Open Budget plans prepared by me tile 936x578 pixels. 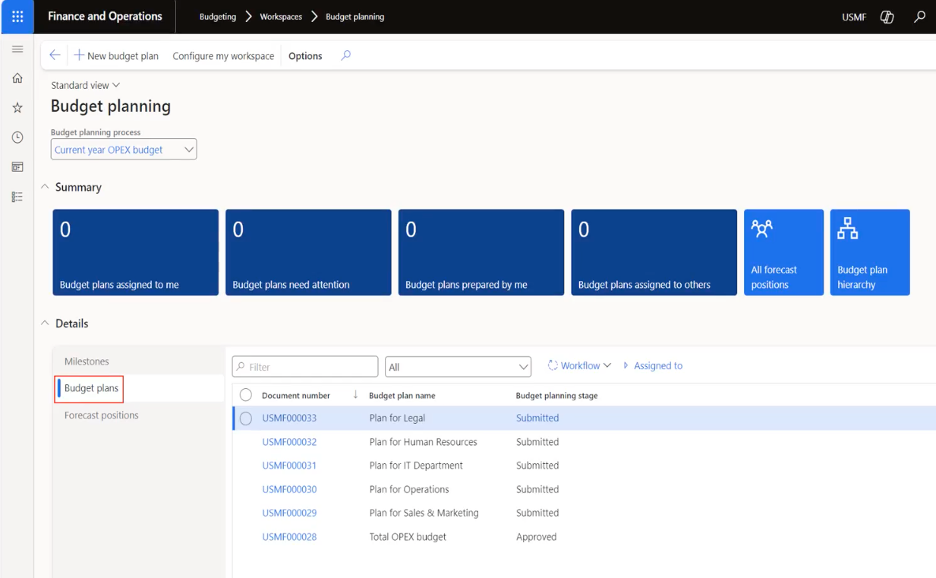(x=481, y=252)
